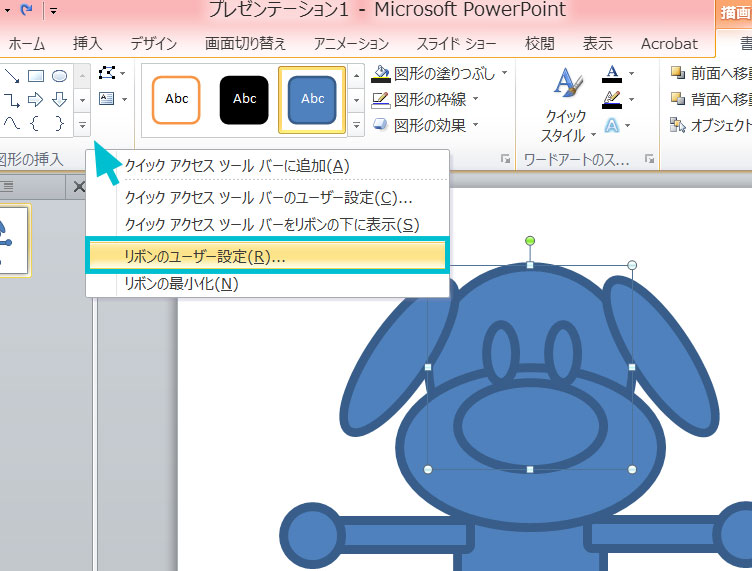Open text fill color dropdown arrow
This screenshot has width=752, height=571.
631,73
